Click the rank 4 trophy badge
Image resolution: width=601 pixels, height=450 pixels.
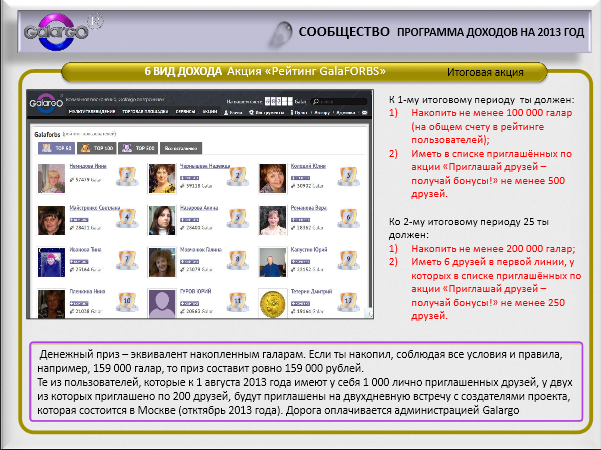click(127, 218)
